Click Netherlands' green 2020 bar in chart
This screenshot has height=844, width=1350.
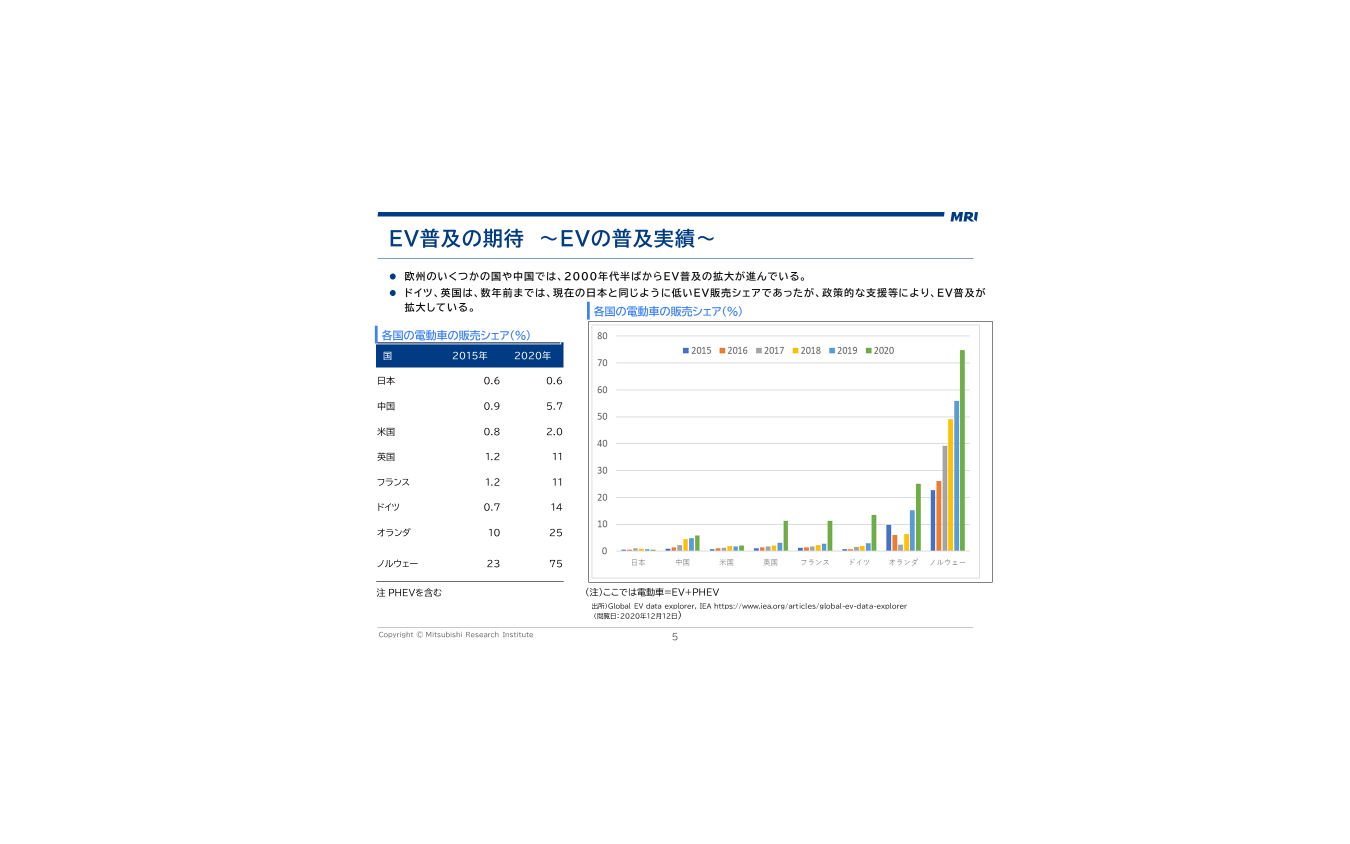click(x=918, y=518)
